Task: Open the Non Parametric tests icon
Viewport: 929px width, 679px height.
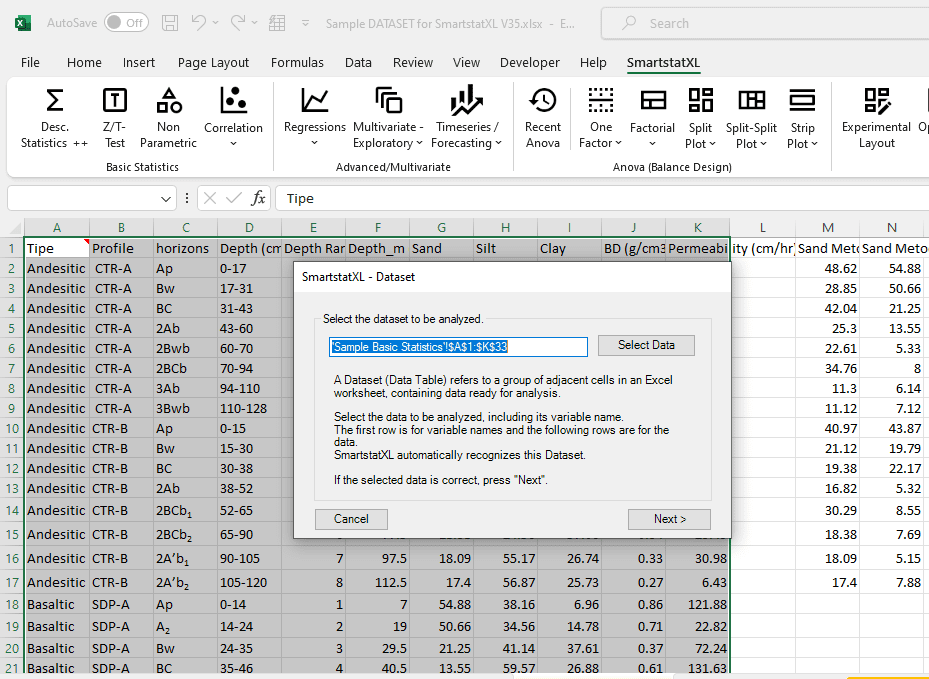Action: coord(169,117)
